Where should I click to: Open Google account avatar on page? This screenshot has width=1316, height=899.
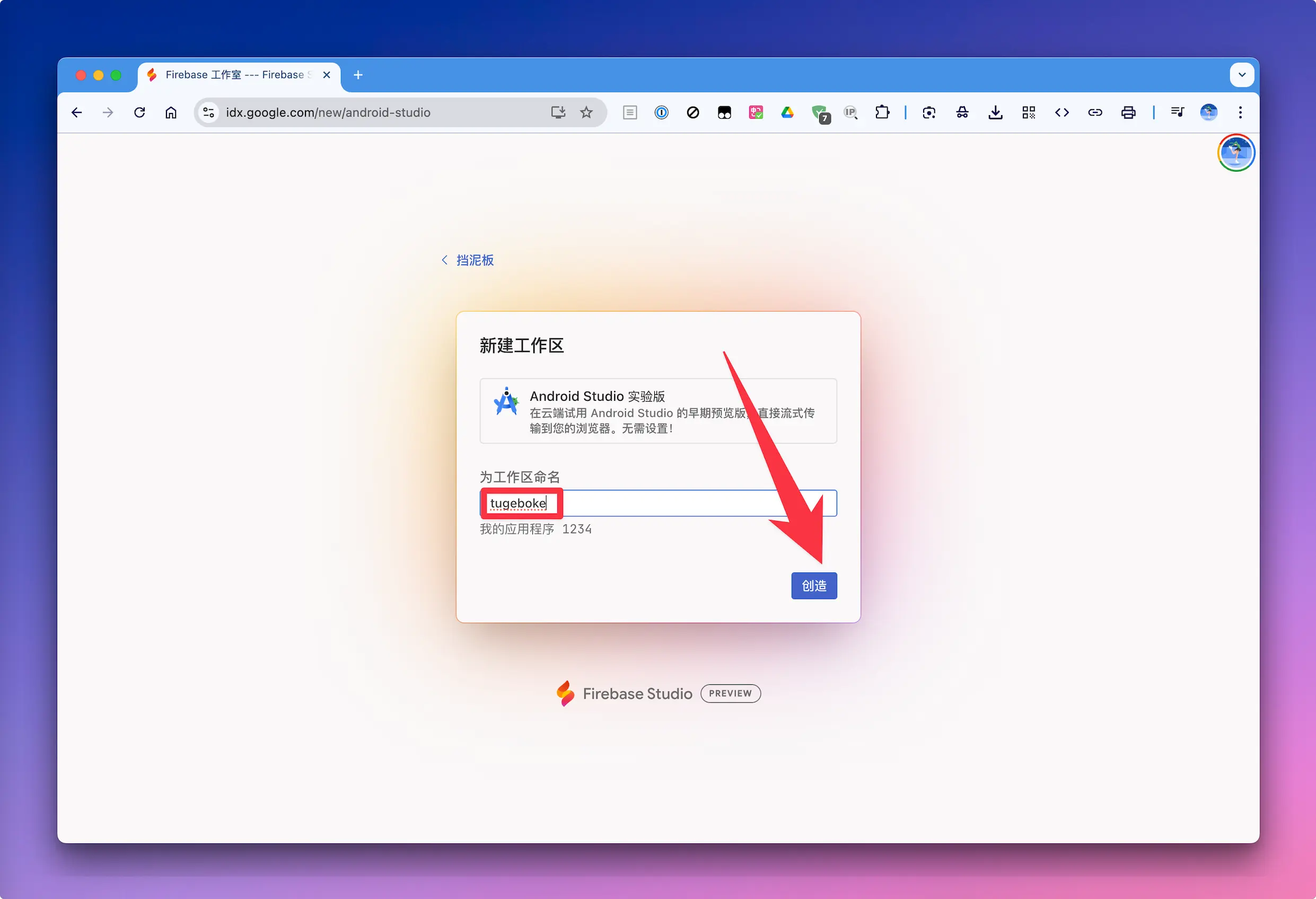[x=1236, y=153]
